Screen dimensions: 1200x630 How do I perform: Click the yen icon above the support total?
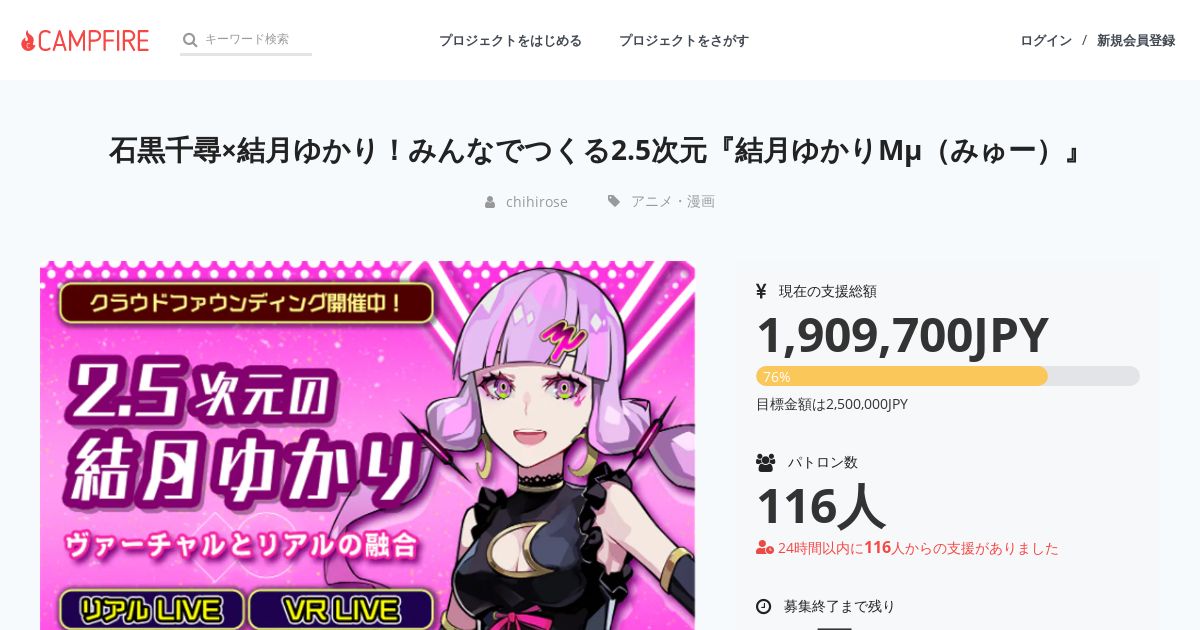pyautogui.click(x=761, y=291)
